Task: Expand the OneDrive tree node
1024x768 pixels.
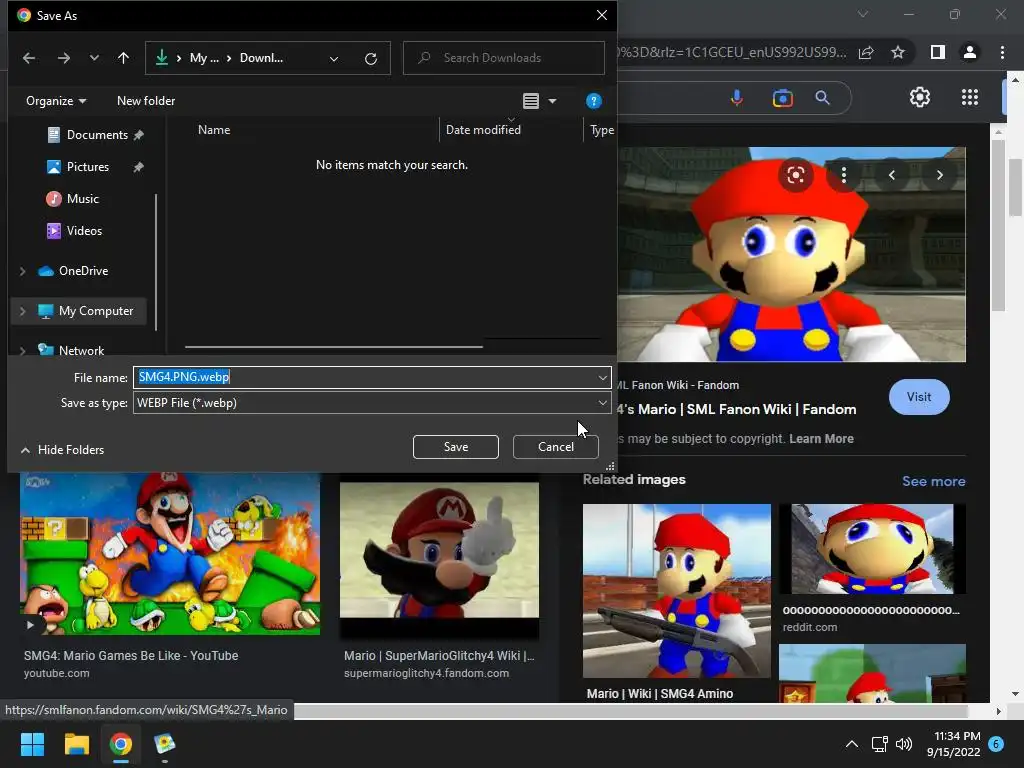Action: click(x=22, y=271)
